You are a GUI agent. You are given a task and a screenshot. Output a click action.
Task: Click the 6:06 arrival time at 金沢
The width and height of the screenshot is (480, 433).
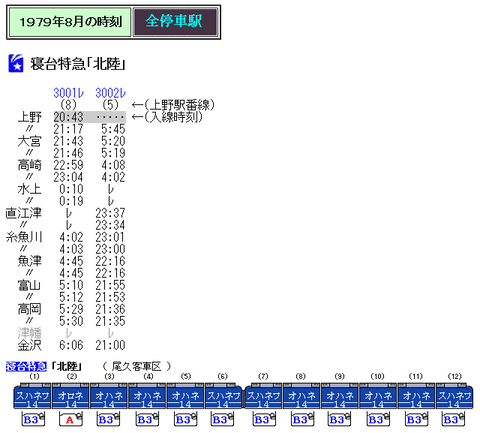click(71, 345)
